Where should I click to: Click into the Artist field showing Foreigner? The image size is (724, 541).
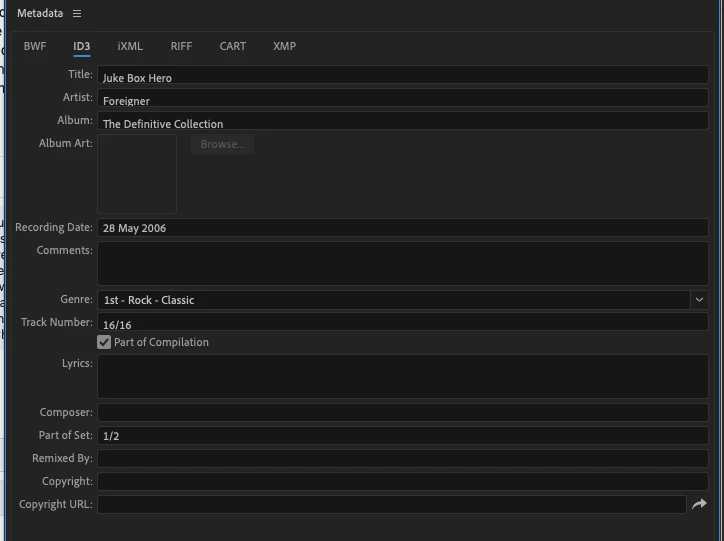[x=403, y=98]
